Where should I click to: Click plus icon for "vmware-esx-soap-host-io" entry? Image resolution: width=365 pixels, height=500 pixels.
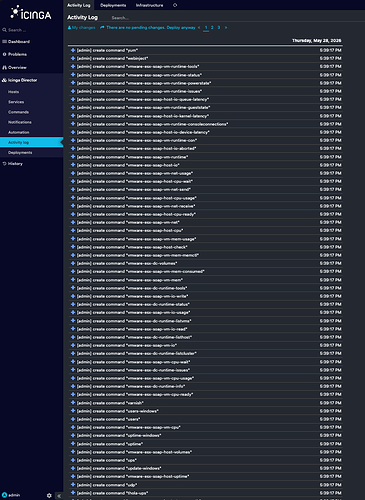pos(73,165)
